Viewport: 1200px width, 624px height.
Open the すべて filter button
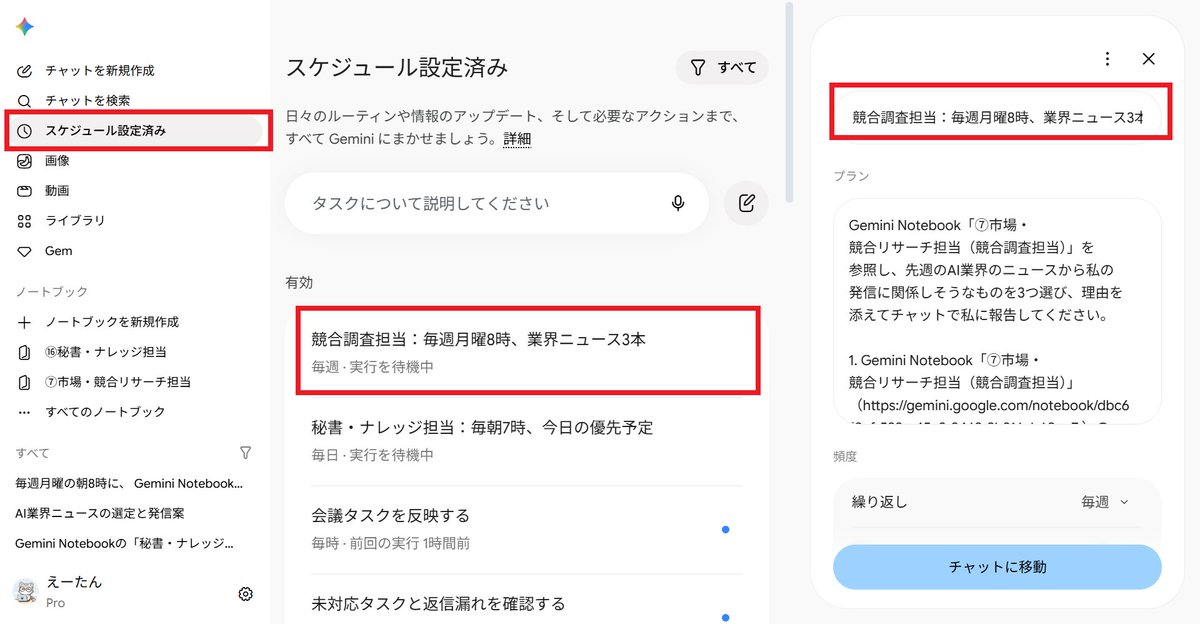[723, 68]
